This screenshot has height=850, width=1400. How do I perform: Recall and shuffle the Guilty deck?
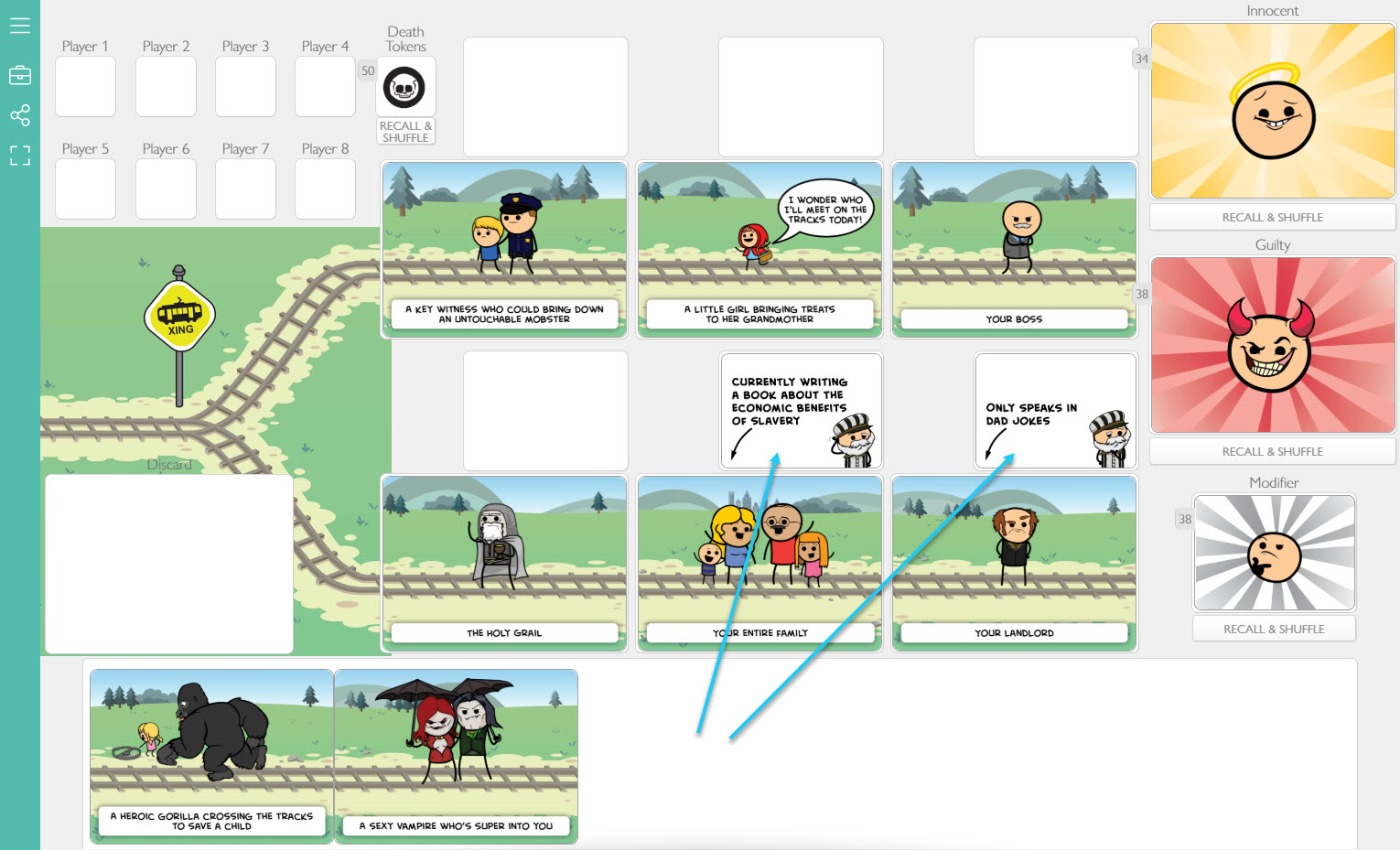tap(1272, 451)
